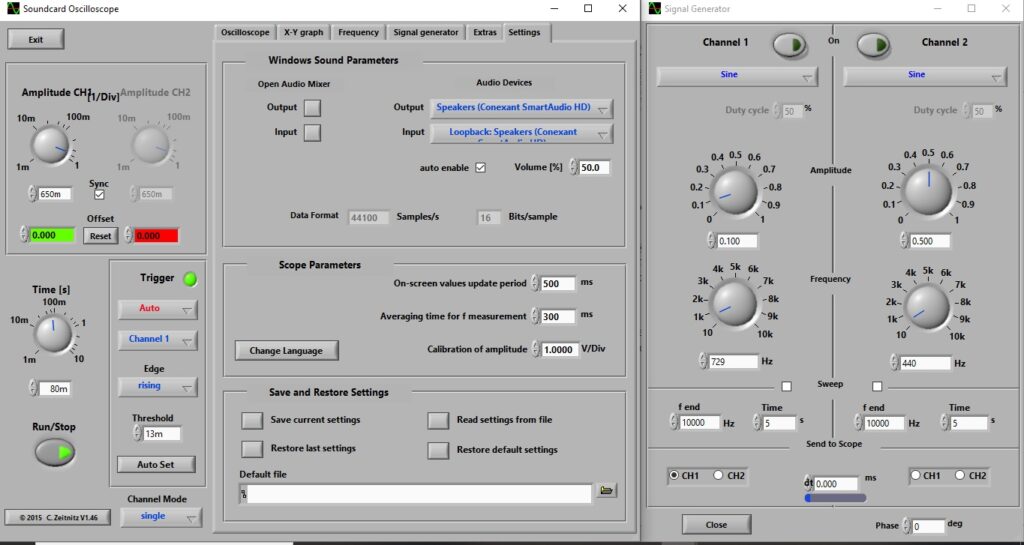
Task: Switch to the Extras tab
Action: (485, 33)
